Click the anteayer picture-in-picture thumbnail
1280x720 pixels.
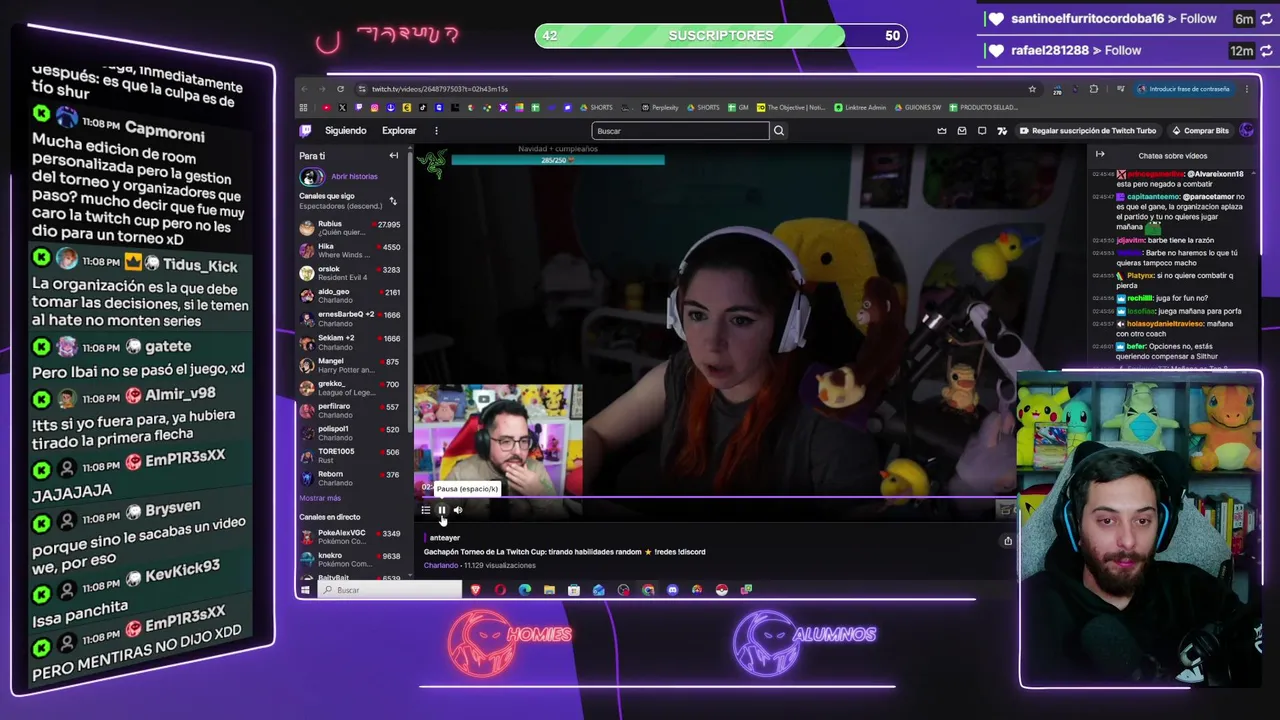(498, 439)
